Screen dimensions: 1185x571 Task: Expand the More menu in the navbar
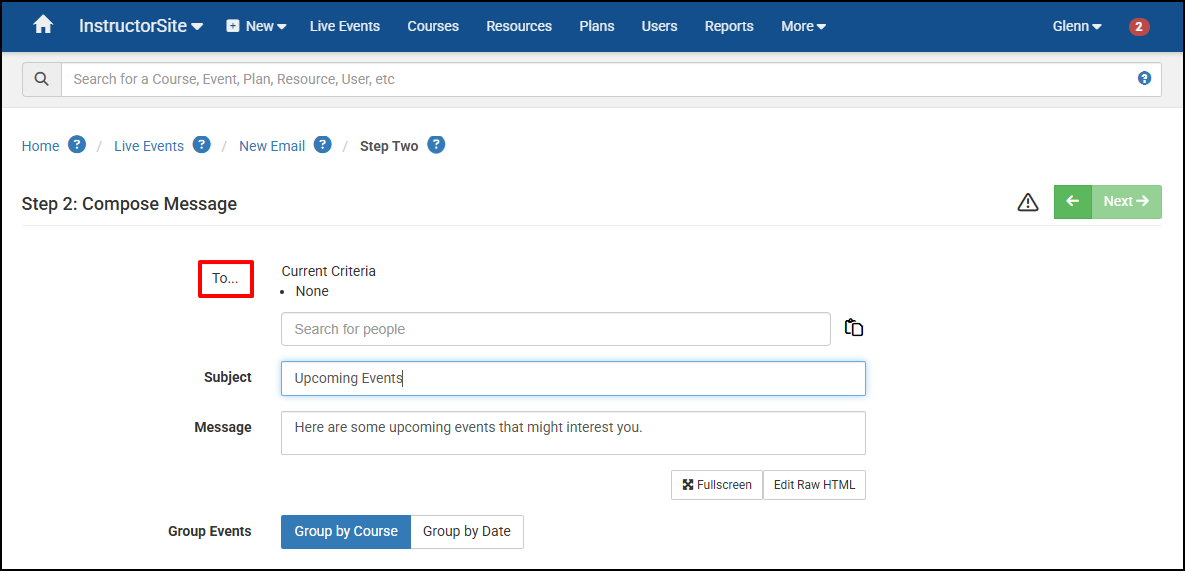pos(803,26)
